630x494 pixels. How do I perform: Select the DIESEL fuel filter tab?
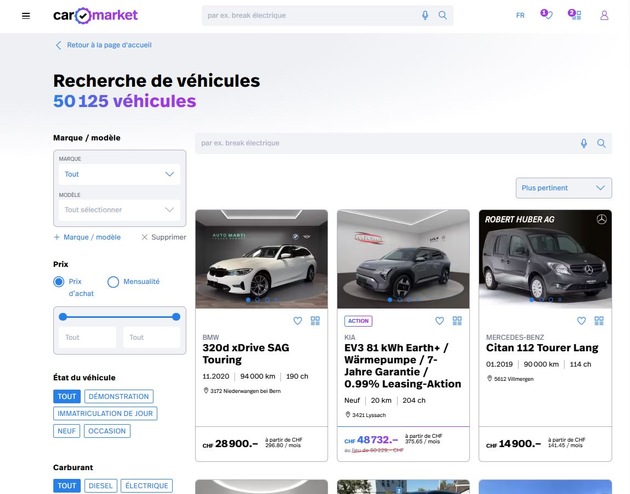[100, 486]
